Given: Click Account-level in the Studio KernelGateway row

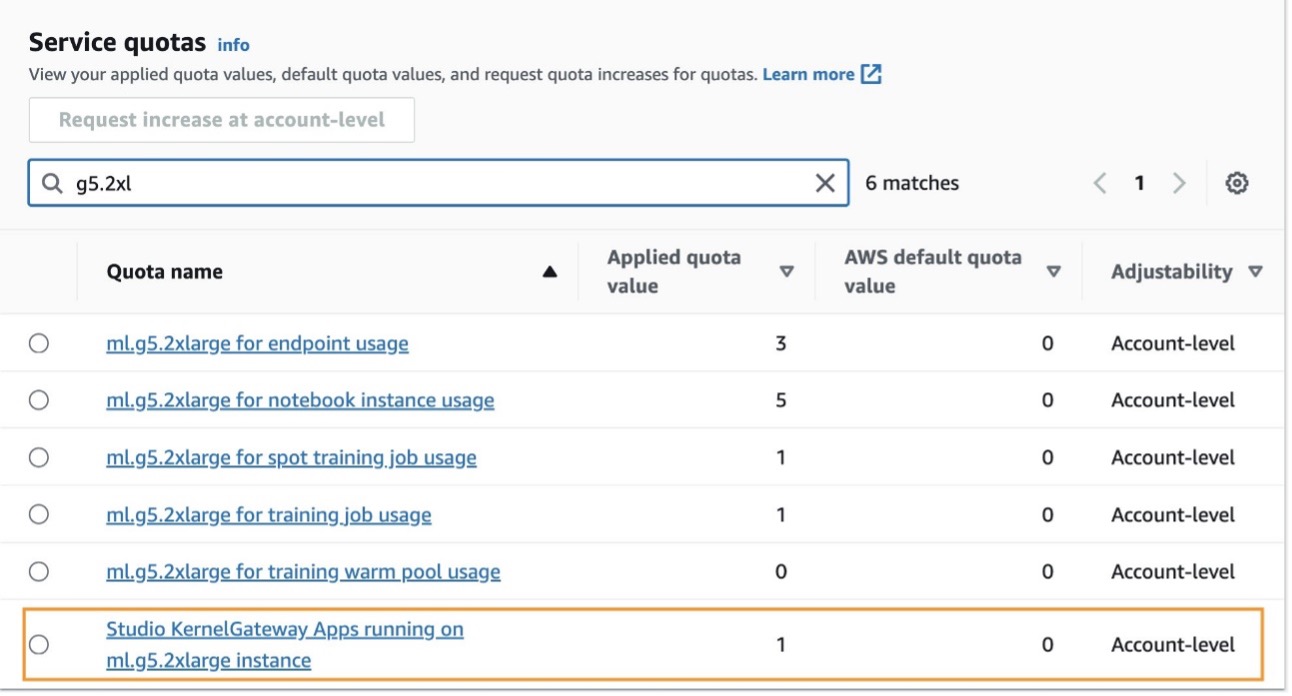Looking at the screenshot, I should click(x=1173, y=645).
